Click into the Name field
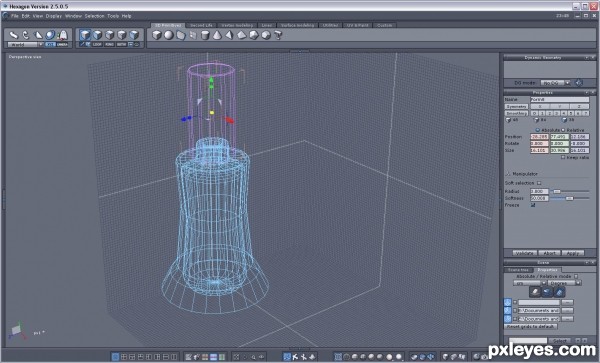Viewport: 600px width, 363px height. click(x=559, y=99)
